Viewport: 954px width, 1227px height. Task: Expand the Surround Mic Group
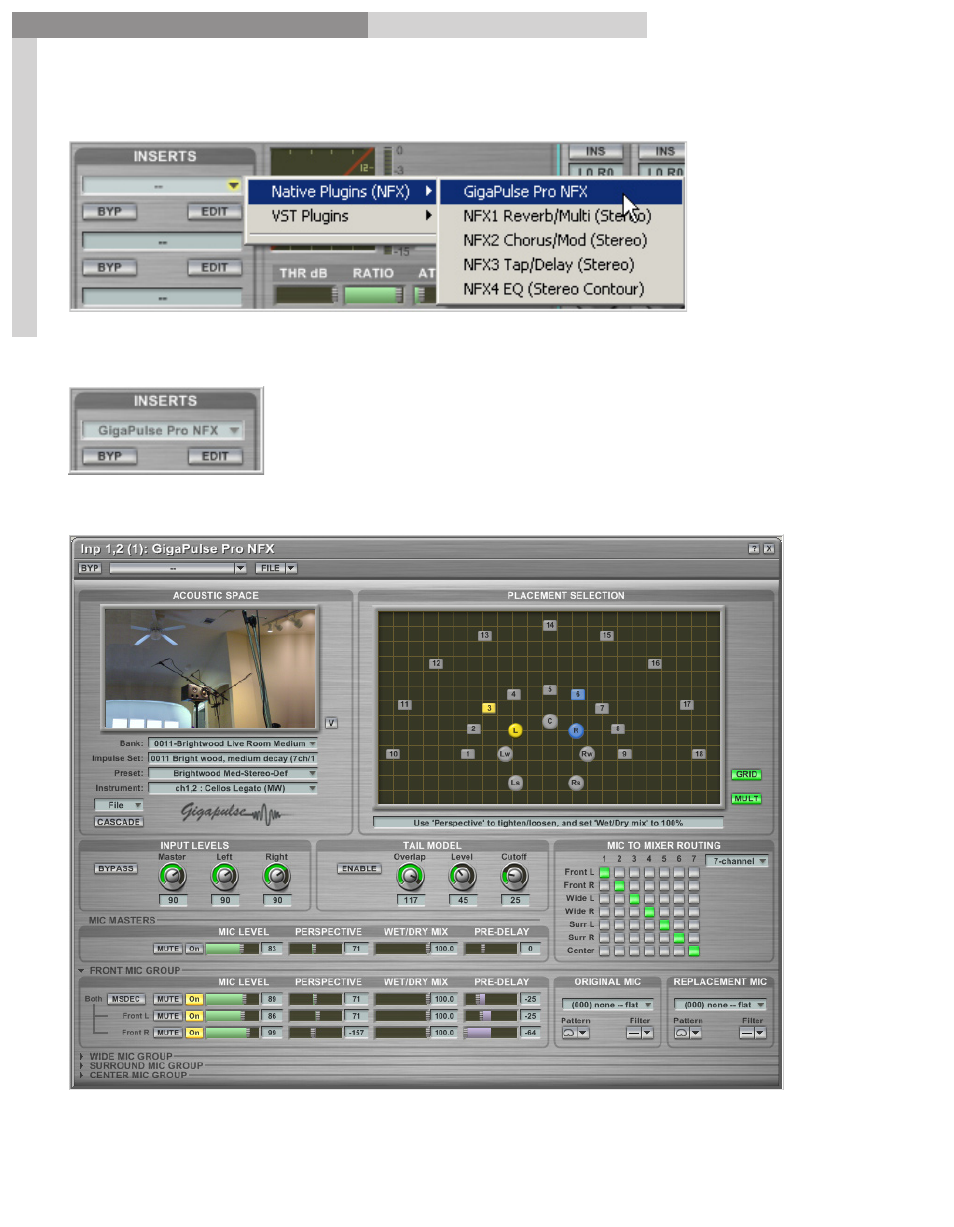[x=81, y=1066]
